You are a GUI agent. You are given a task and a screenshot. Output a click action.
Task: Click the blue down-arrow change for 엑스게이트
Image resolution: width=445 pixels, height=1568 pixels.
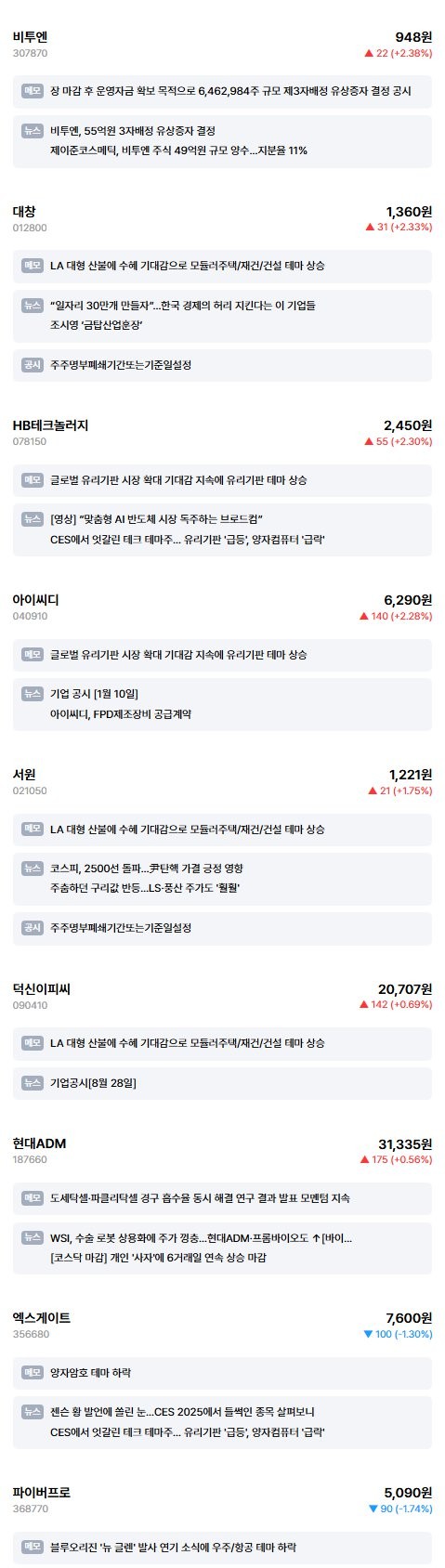[398, 1334]
